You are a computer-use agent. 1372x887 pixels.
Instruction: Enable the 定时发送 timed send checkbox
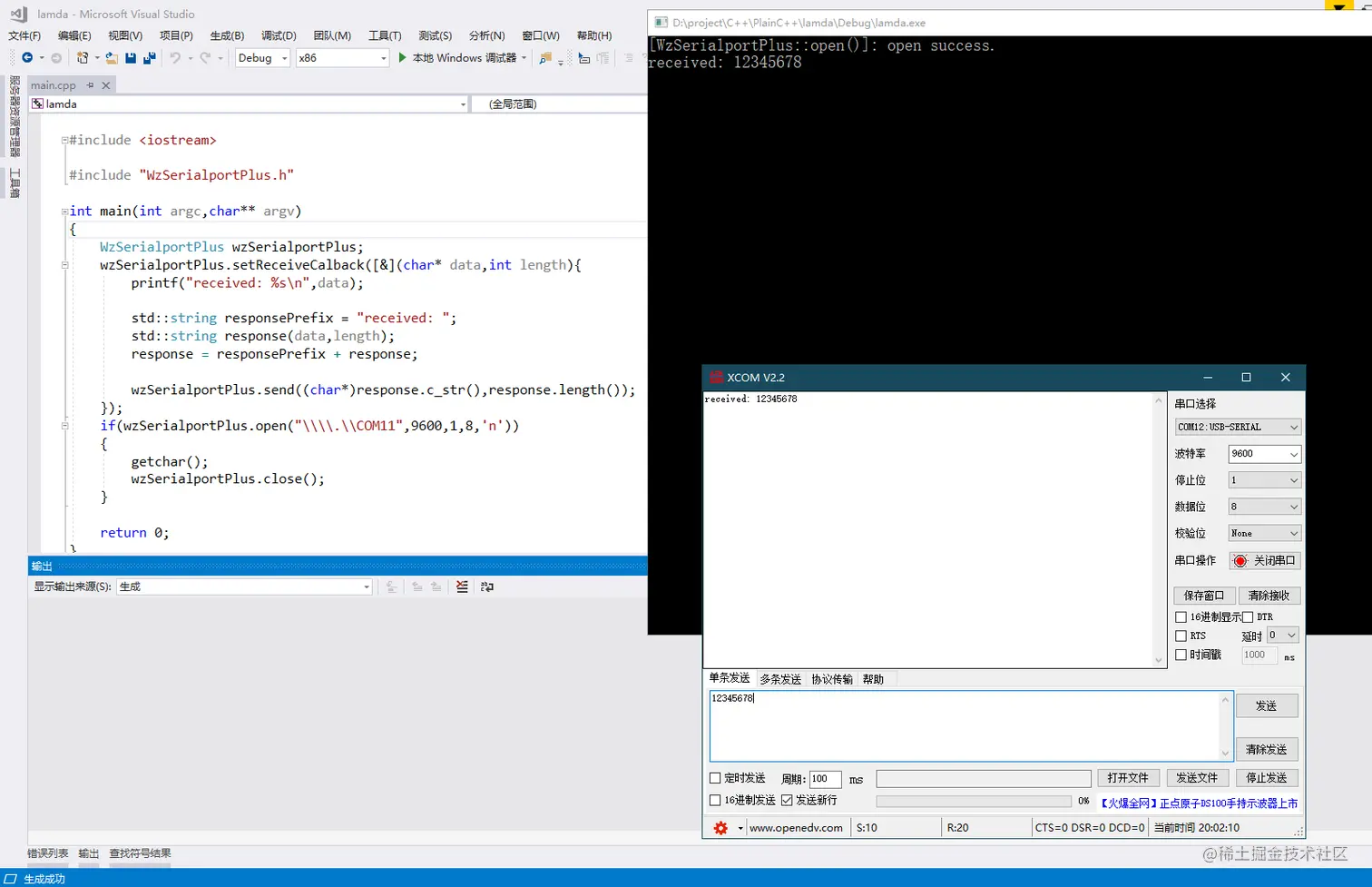pos(715,778)
